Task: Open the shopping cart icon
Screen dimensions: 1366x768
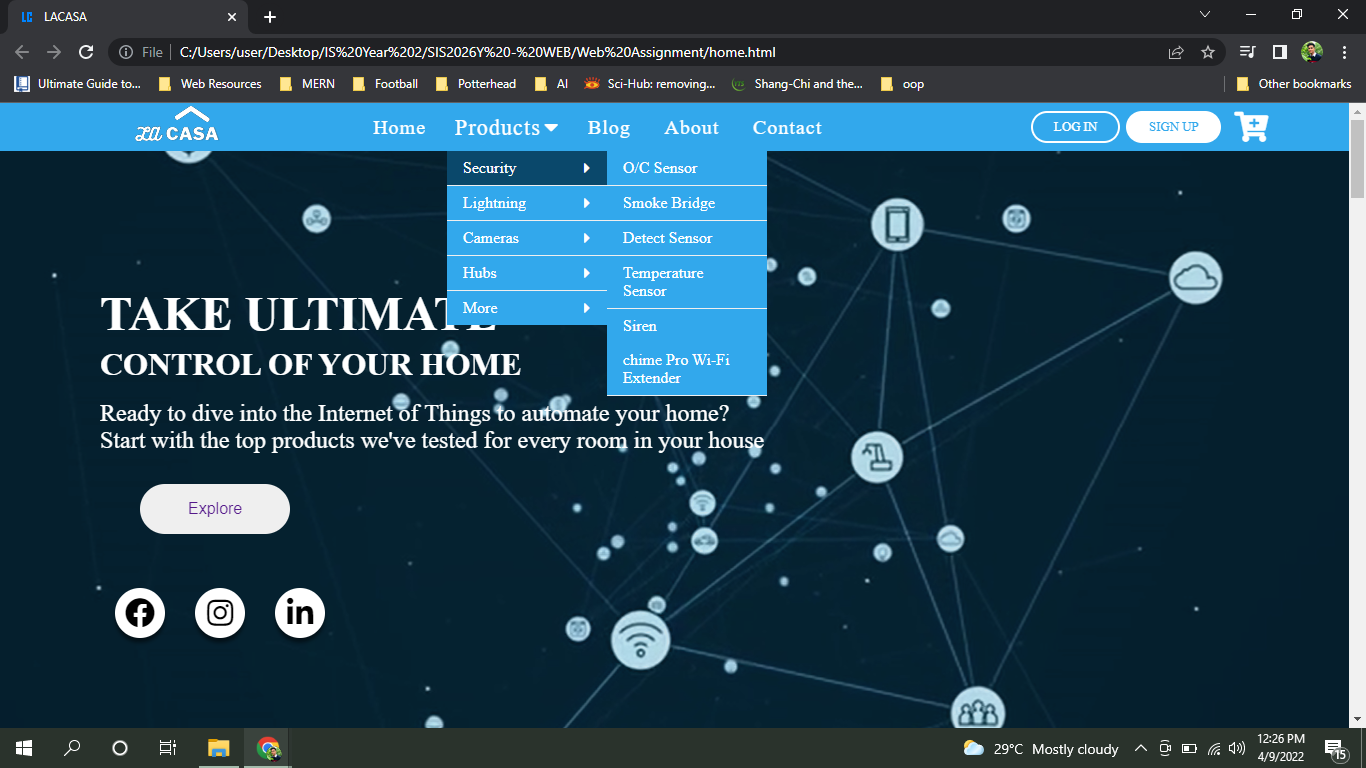Action: 1252,127
